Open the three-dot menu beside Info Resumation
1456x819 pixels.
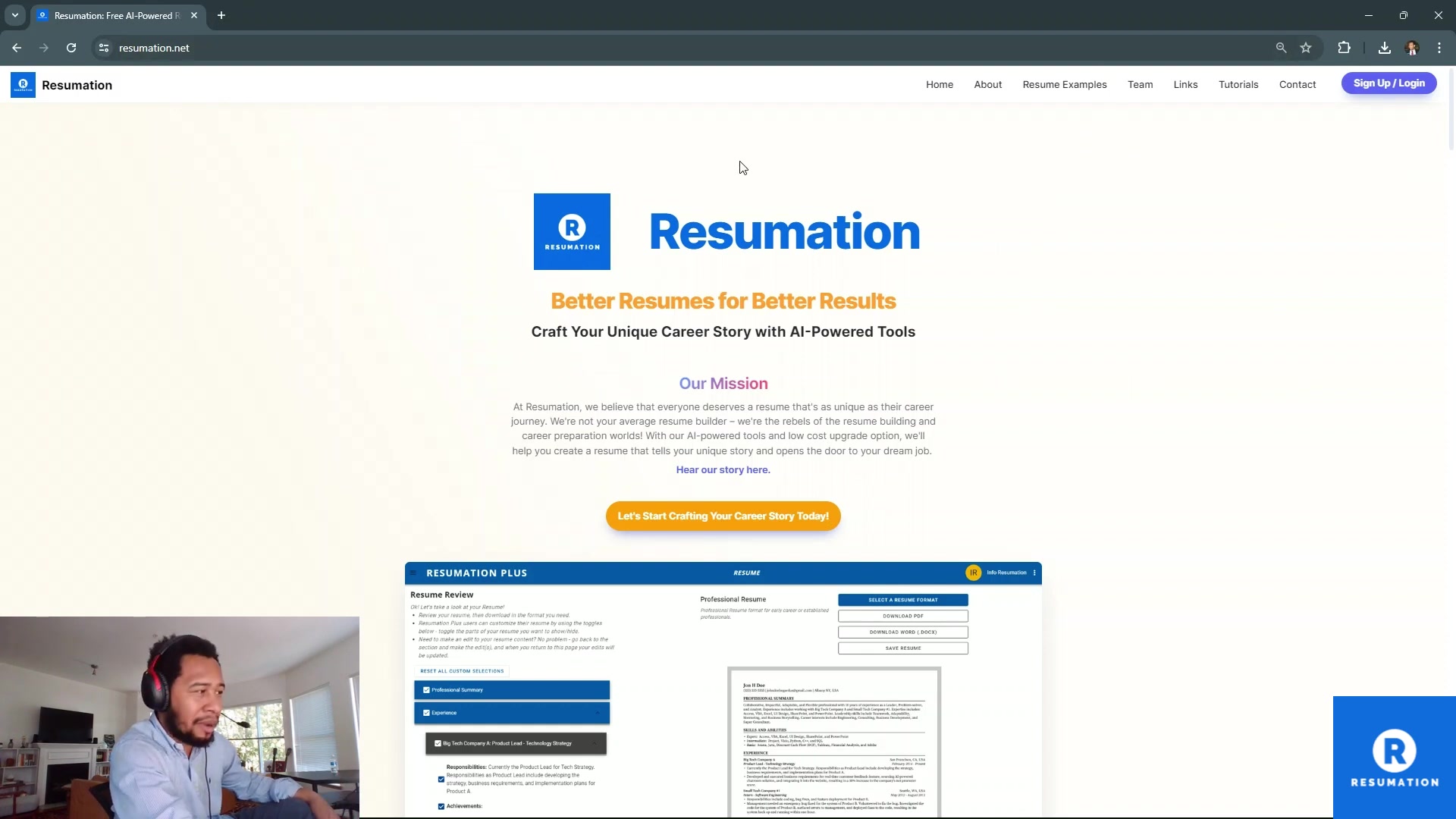pos(1034,573)
